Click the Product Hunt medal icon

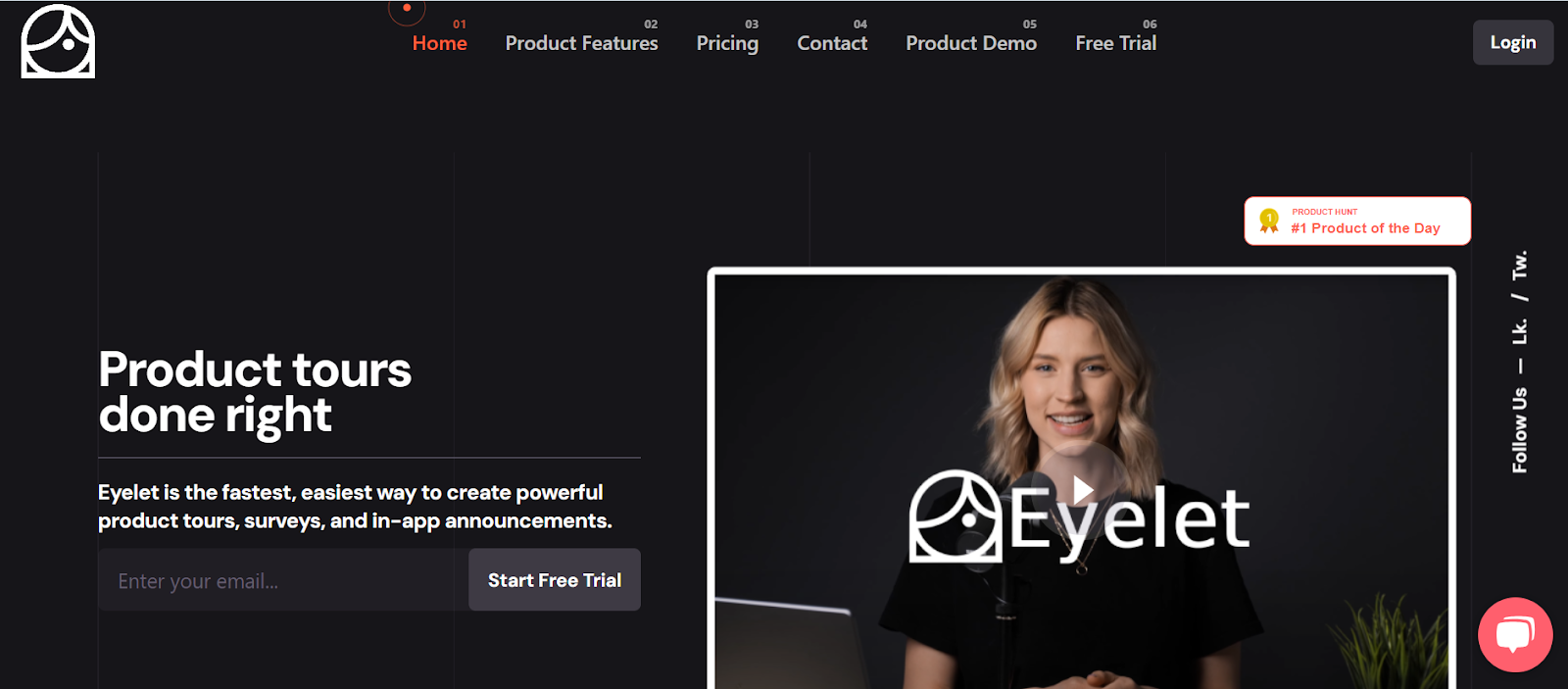pyautogui.click(x=1269, y=221)
